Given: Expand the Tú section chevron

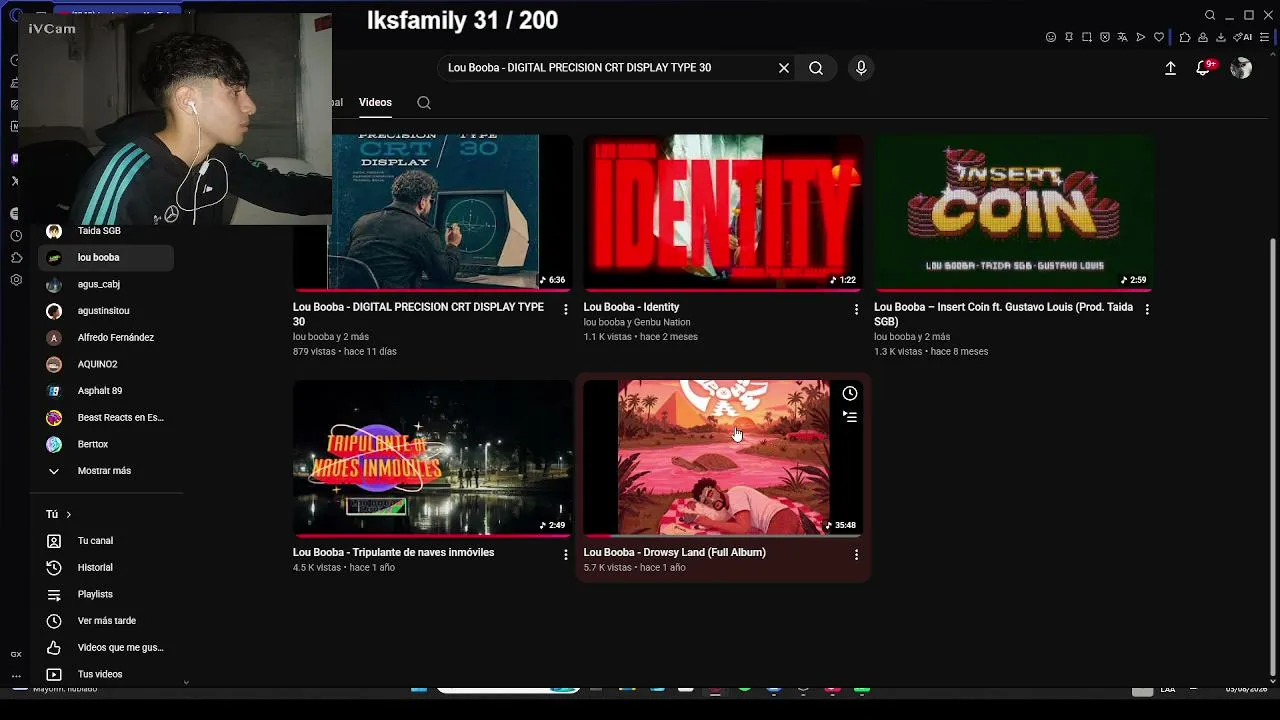Looking at the screenshot, I should 68,514.
